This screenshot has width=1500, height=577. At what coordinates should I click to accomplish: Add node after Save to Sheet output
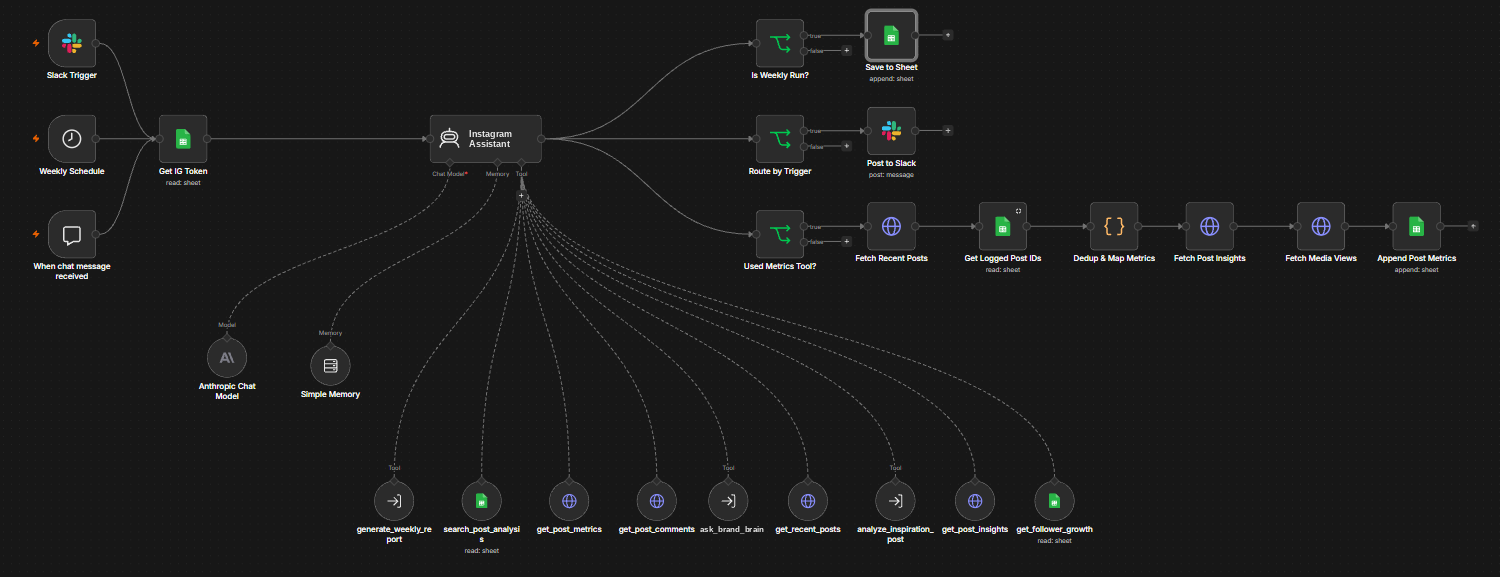(948, 34)
